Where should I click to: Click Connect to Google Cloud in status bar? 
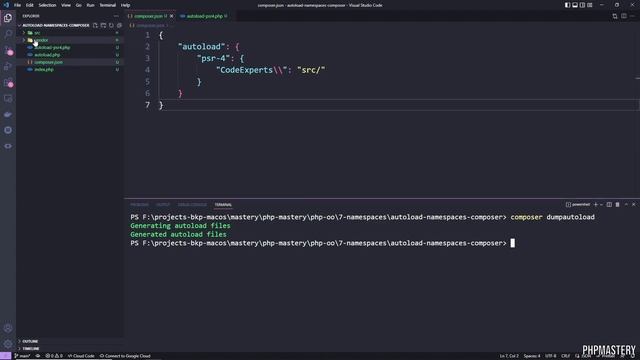pos(125,356)
